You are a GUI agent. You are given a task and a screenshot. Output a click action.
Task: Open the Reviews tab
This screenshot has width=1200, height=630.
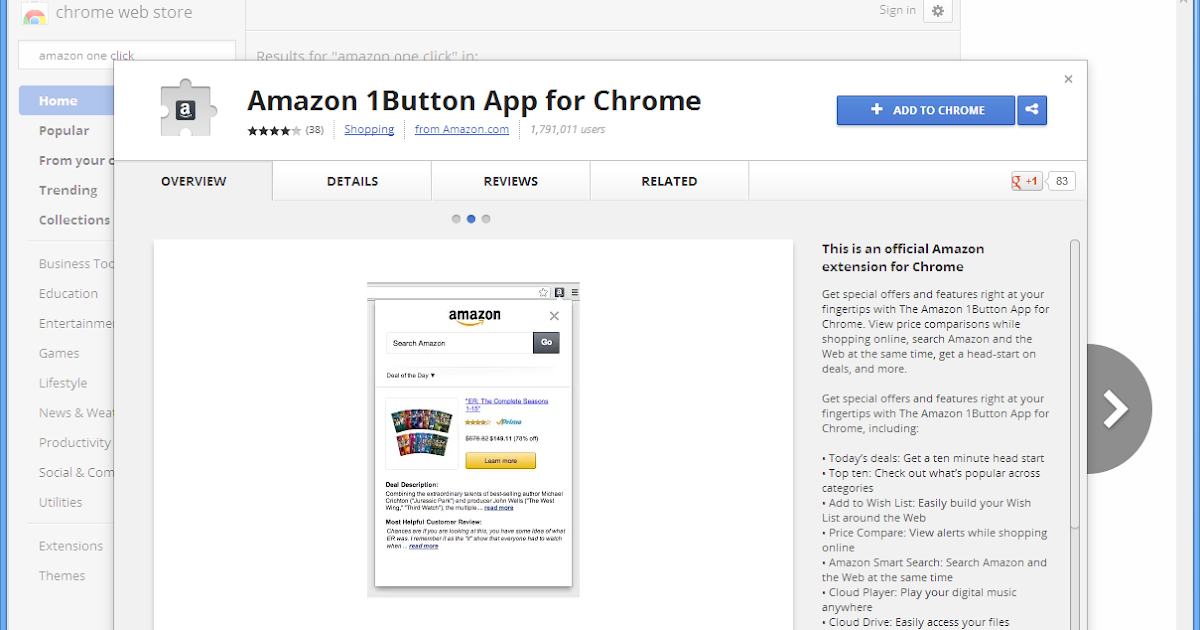pos(510,181)
